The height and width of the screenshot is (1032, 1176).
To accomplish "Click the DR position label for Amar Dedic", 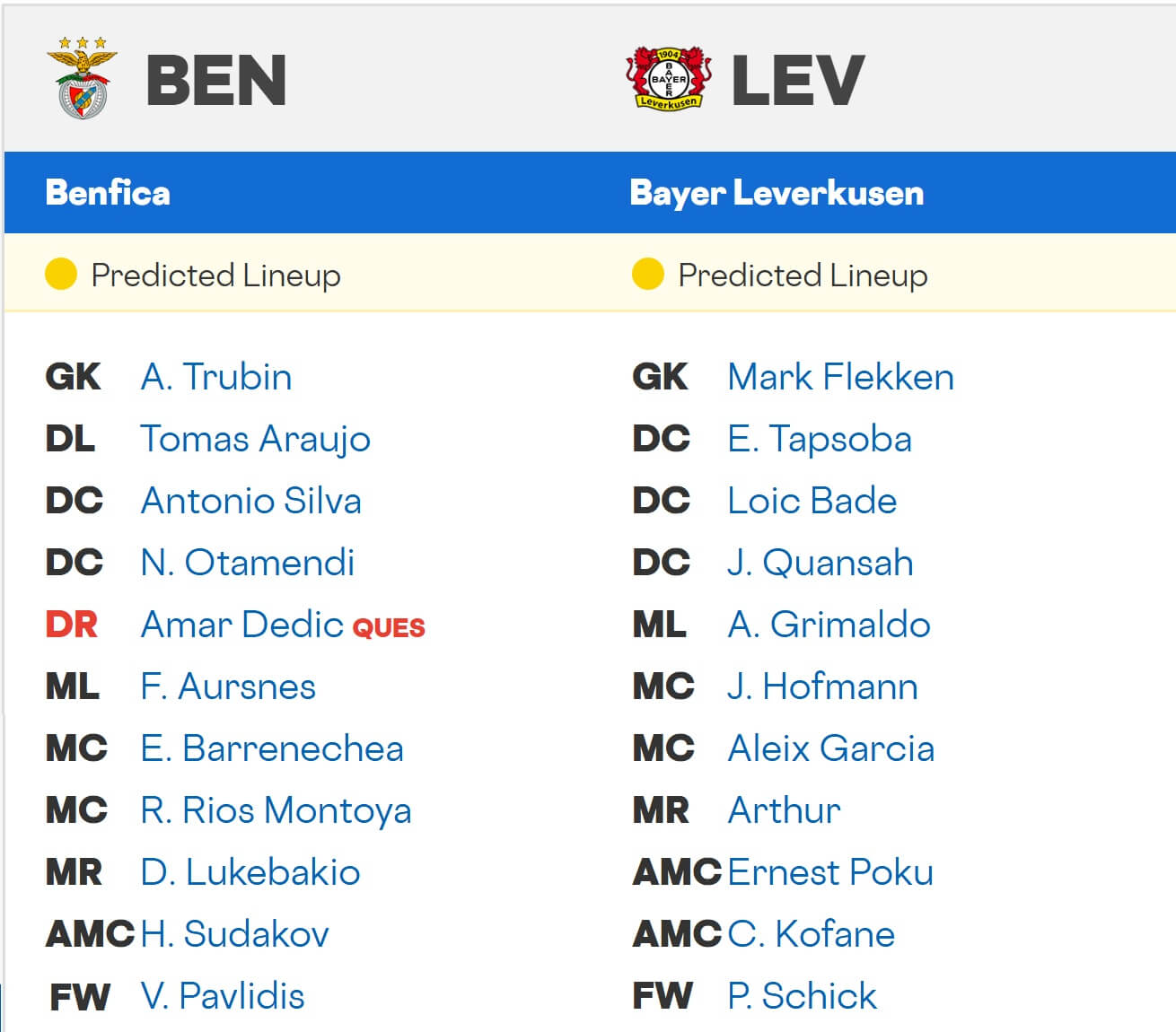I will [x=70, y=625].
